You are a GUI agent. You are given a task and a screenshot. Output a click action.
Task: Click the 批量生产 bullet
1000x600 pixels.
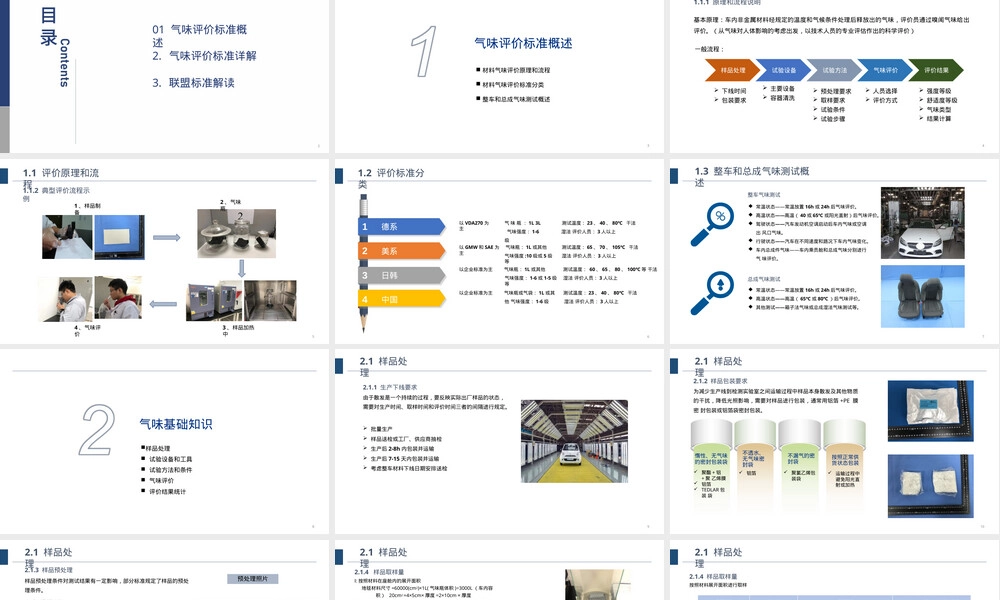pos(378,429)
